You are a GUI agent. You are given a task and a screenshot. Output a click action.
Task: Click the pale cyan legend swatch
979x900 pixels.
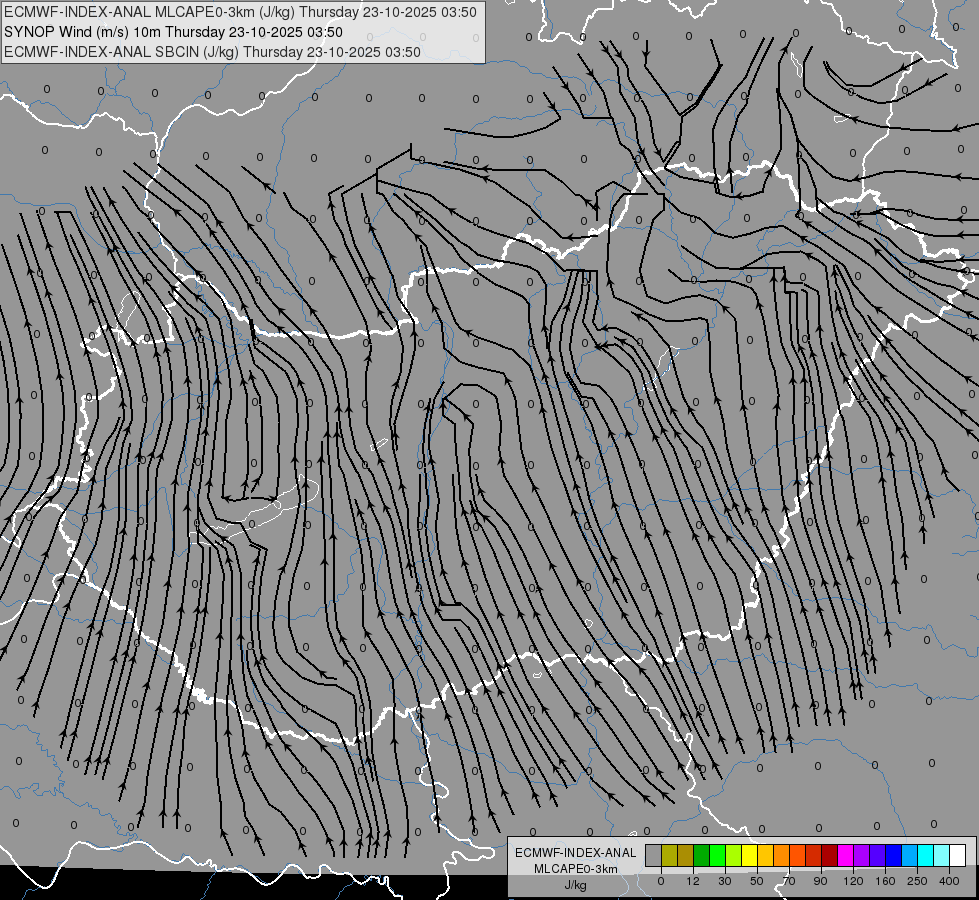click(941, 855)
